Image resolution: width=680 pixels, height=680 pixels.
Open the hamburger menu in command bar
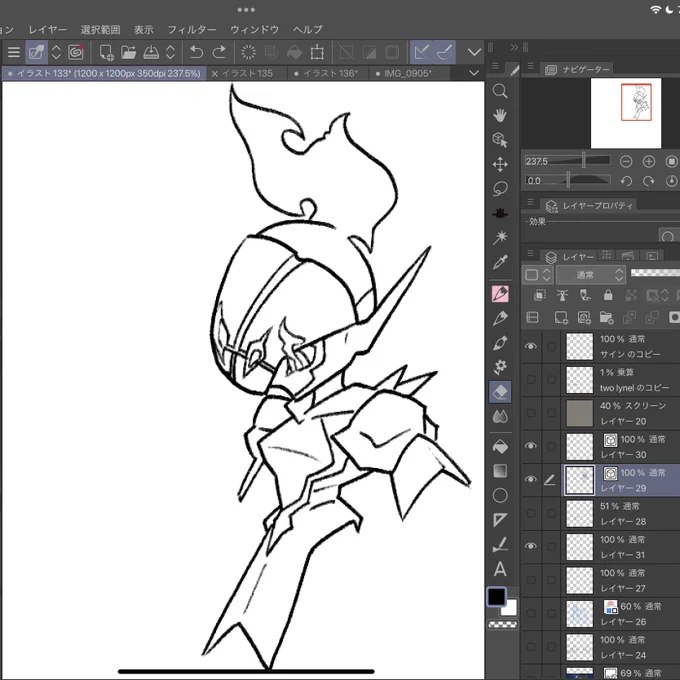[x=14, y=52]
